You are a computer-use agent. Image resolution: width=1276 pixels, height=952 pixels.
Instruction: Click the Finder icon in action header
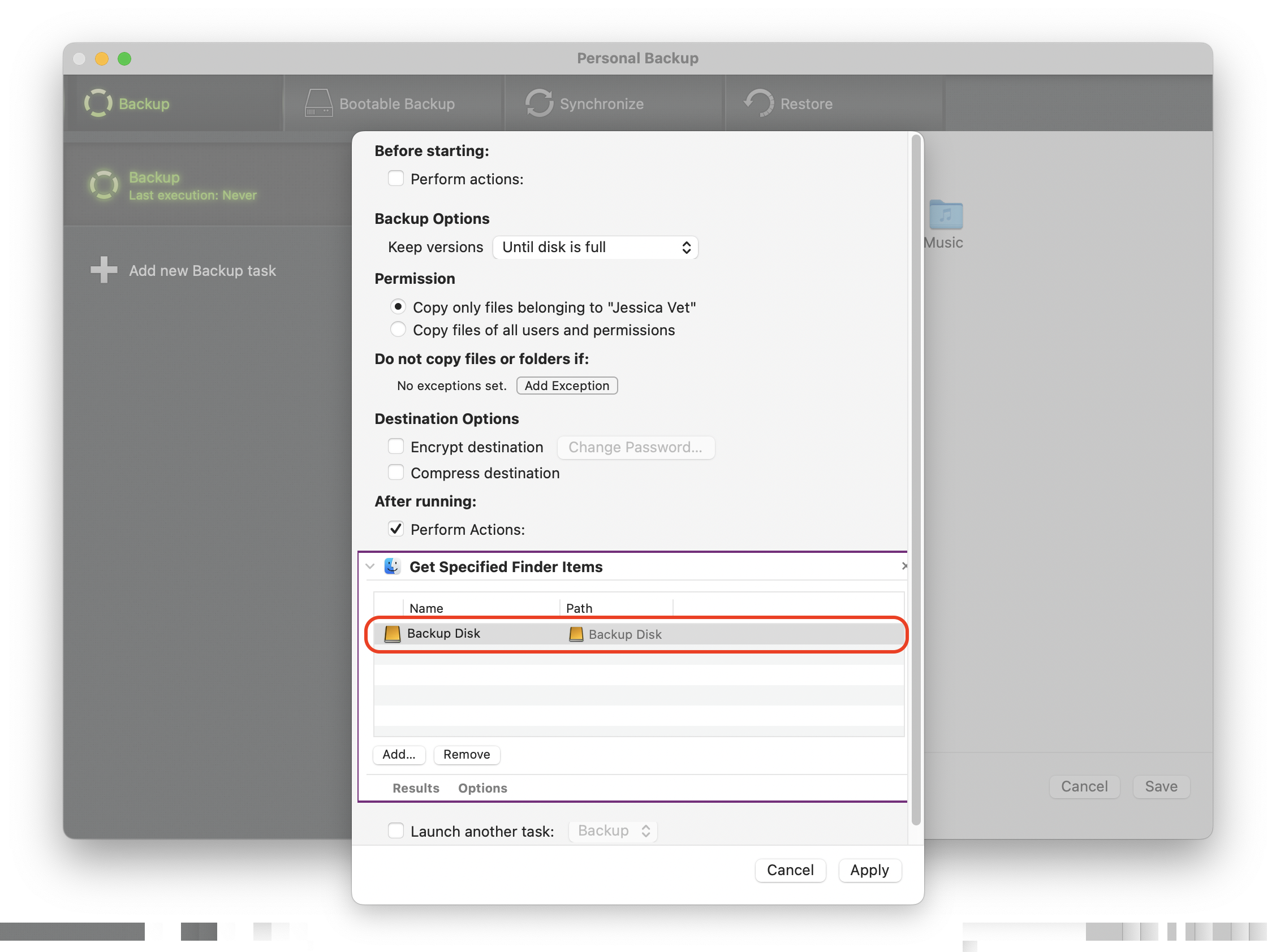(x=392, y=566)
